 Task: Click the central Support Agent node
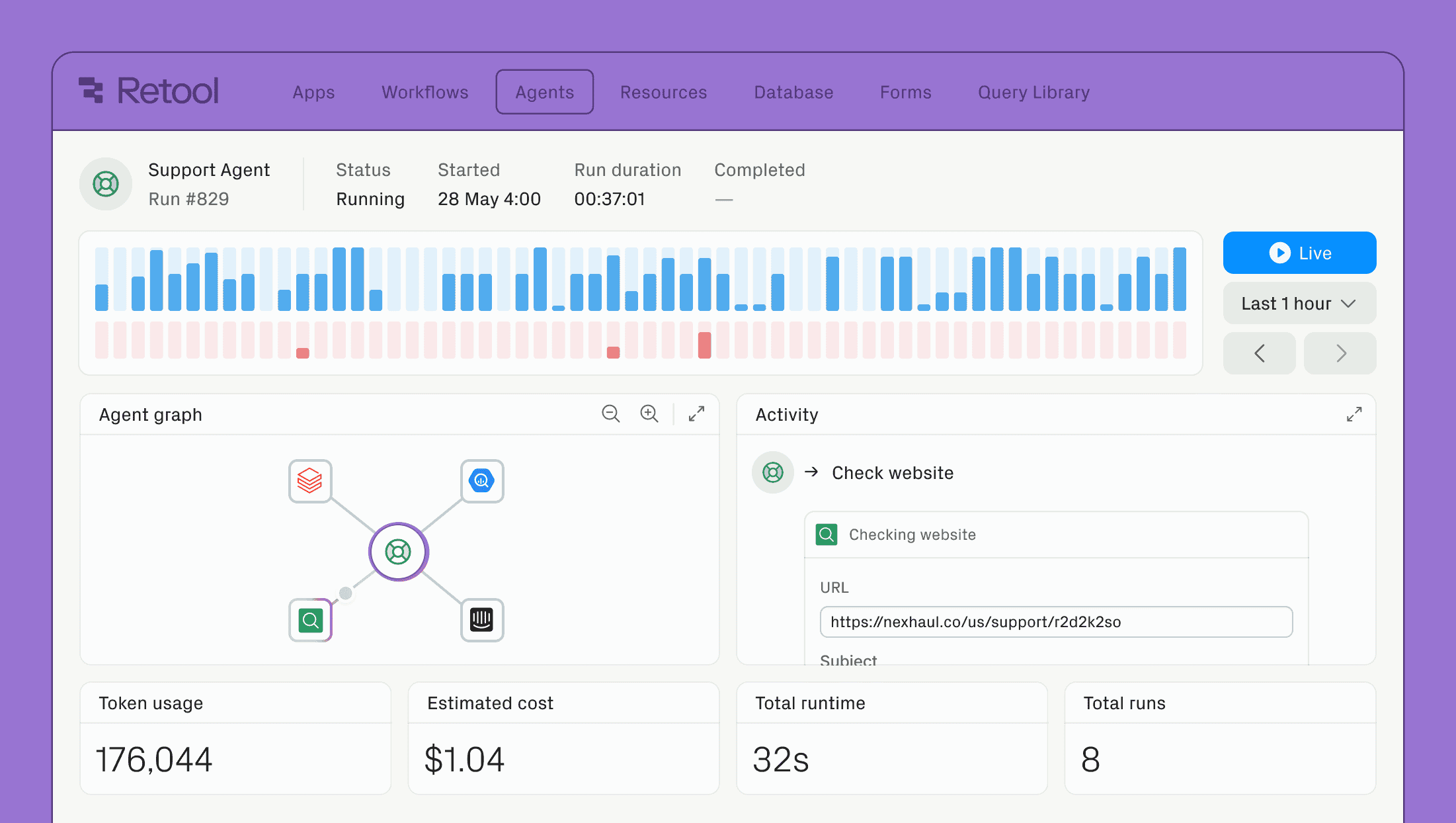coord(398,551)
